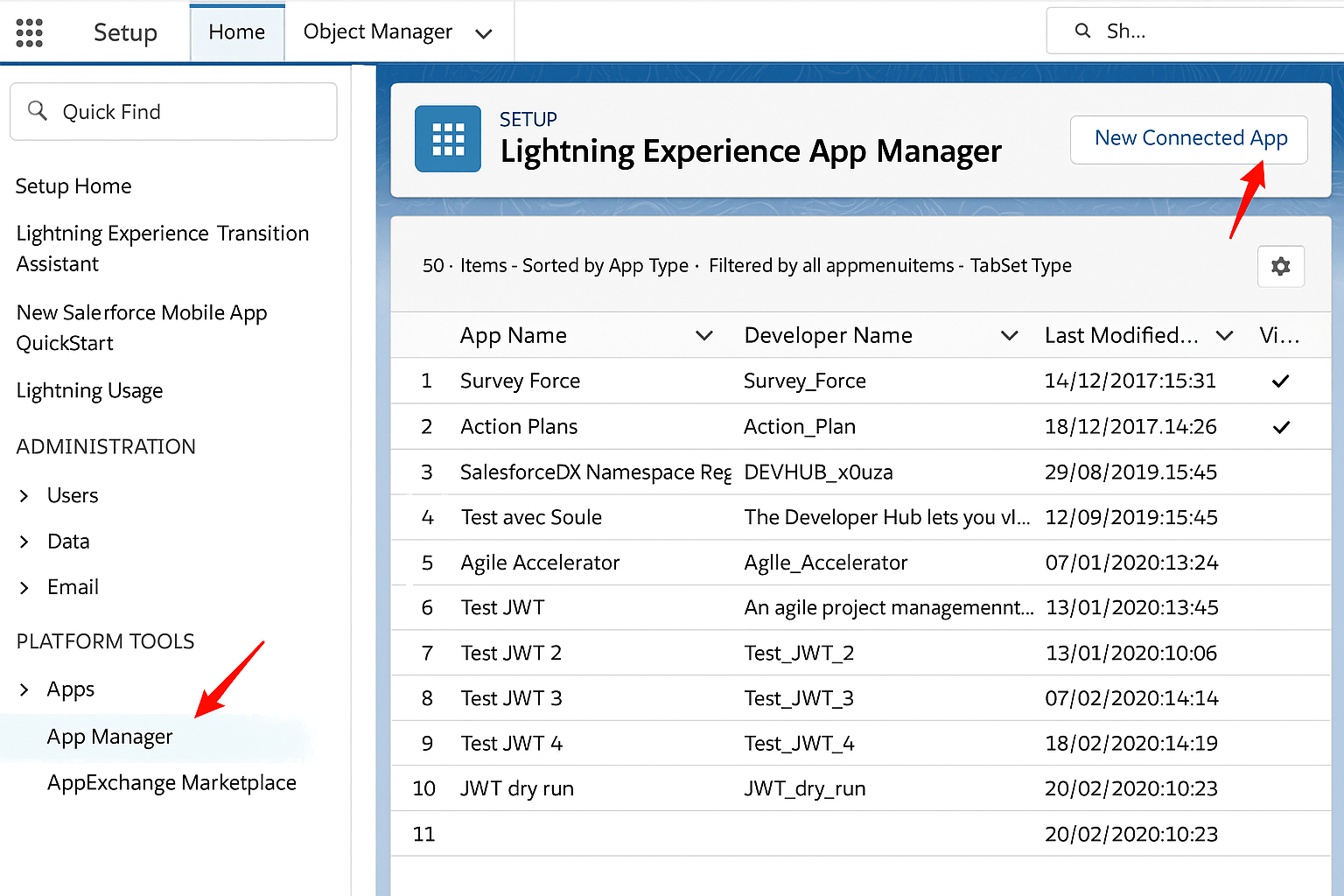Open the Last Modified column dropdown
Image resolution: width=1344 pixels, height=896 pixels.
point(1224,335)
